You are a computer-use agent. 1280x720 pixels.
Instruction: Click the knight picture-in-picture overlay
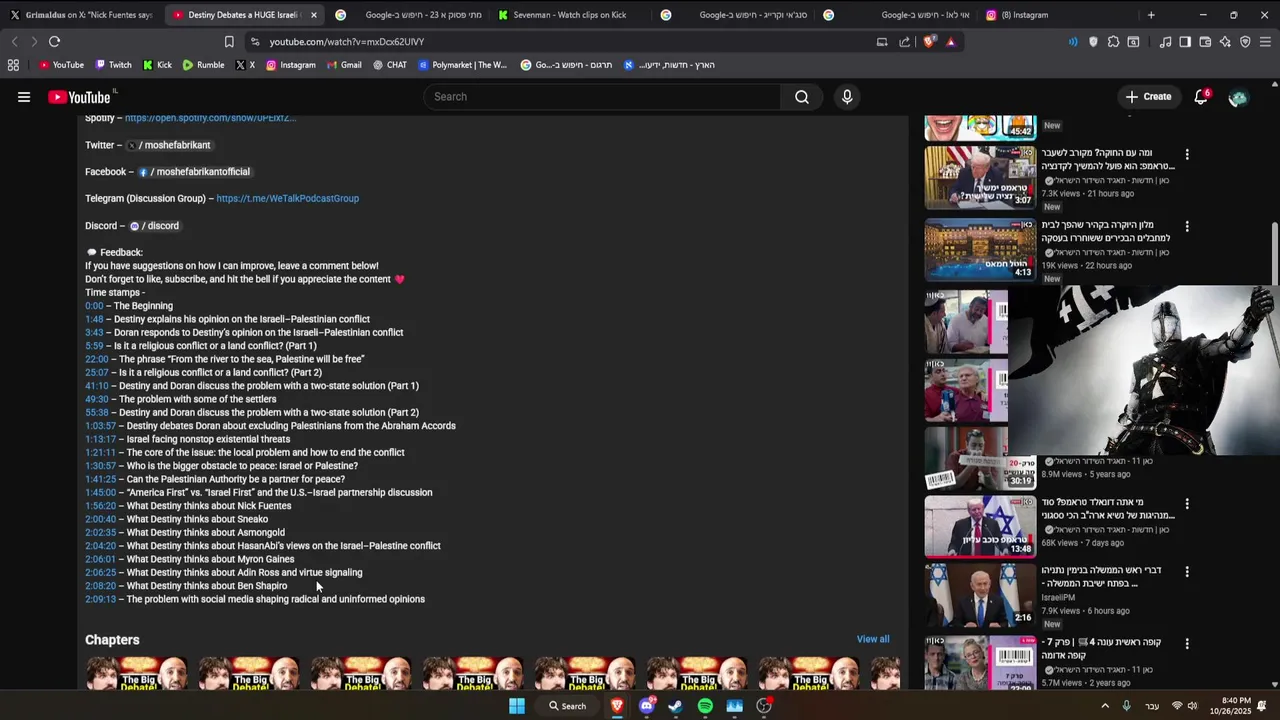coord(1143,370)
